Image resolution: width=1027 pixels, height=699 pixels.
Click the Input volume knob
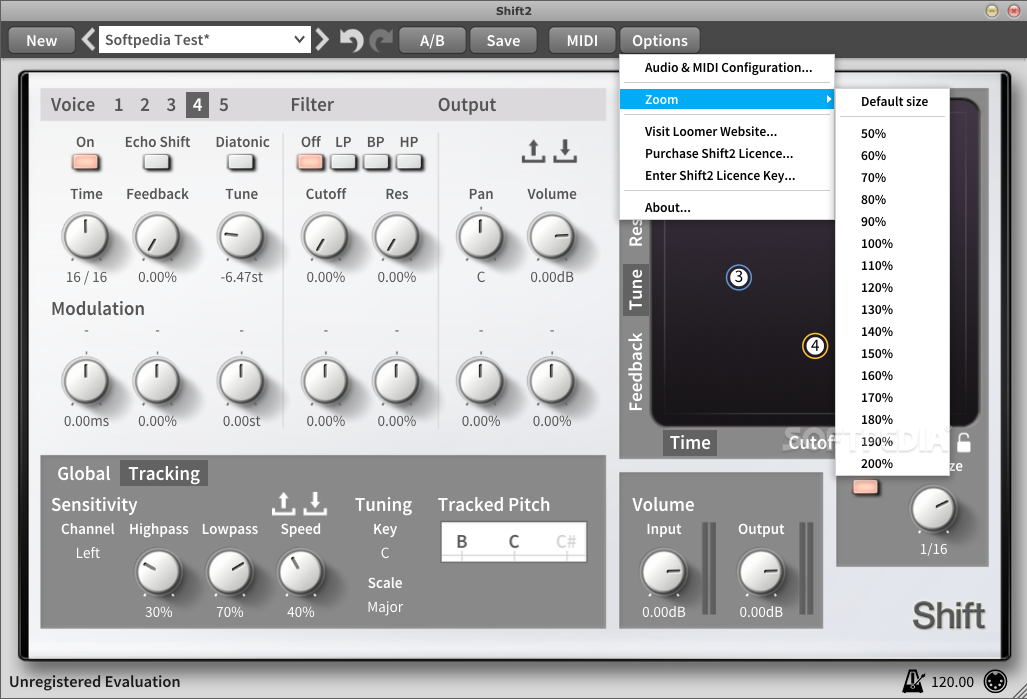click(663, 572)
